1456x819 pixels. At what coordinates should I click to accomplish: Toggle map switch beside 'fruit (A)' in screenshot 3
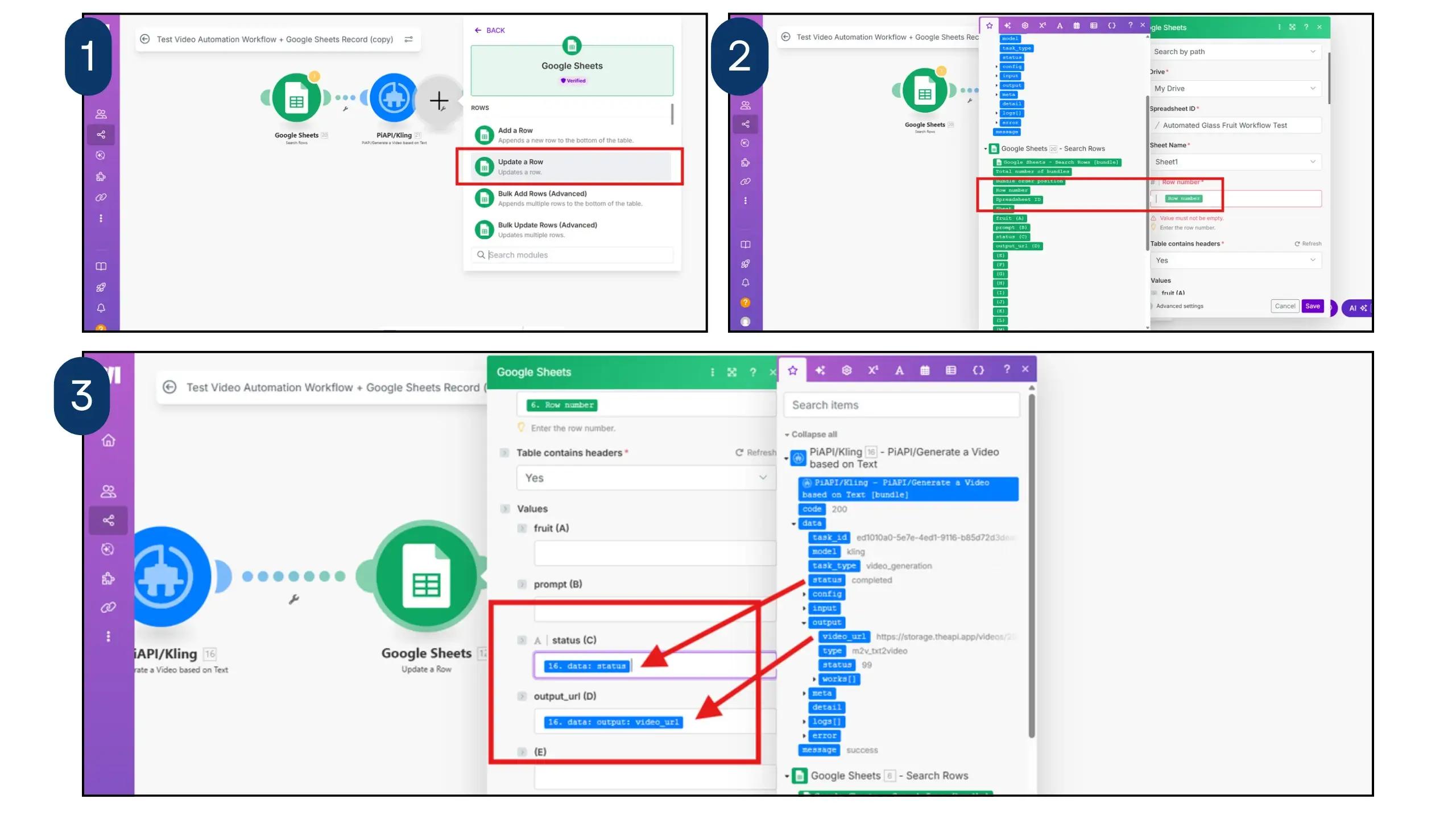522,528
